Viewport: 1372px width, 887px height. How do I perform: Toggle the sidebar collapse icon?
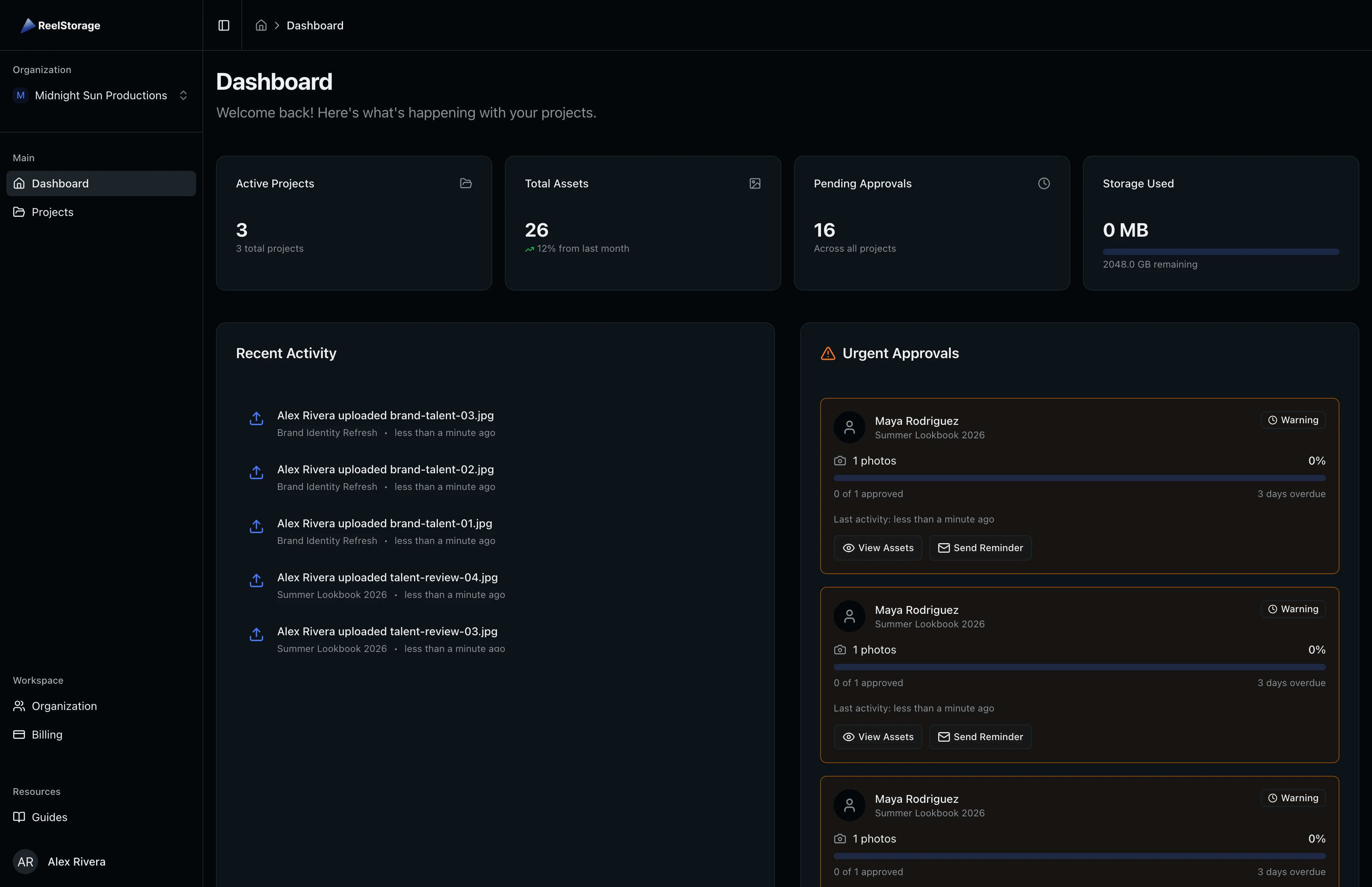[x=224, y=25]
